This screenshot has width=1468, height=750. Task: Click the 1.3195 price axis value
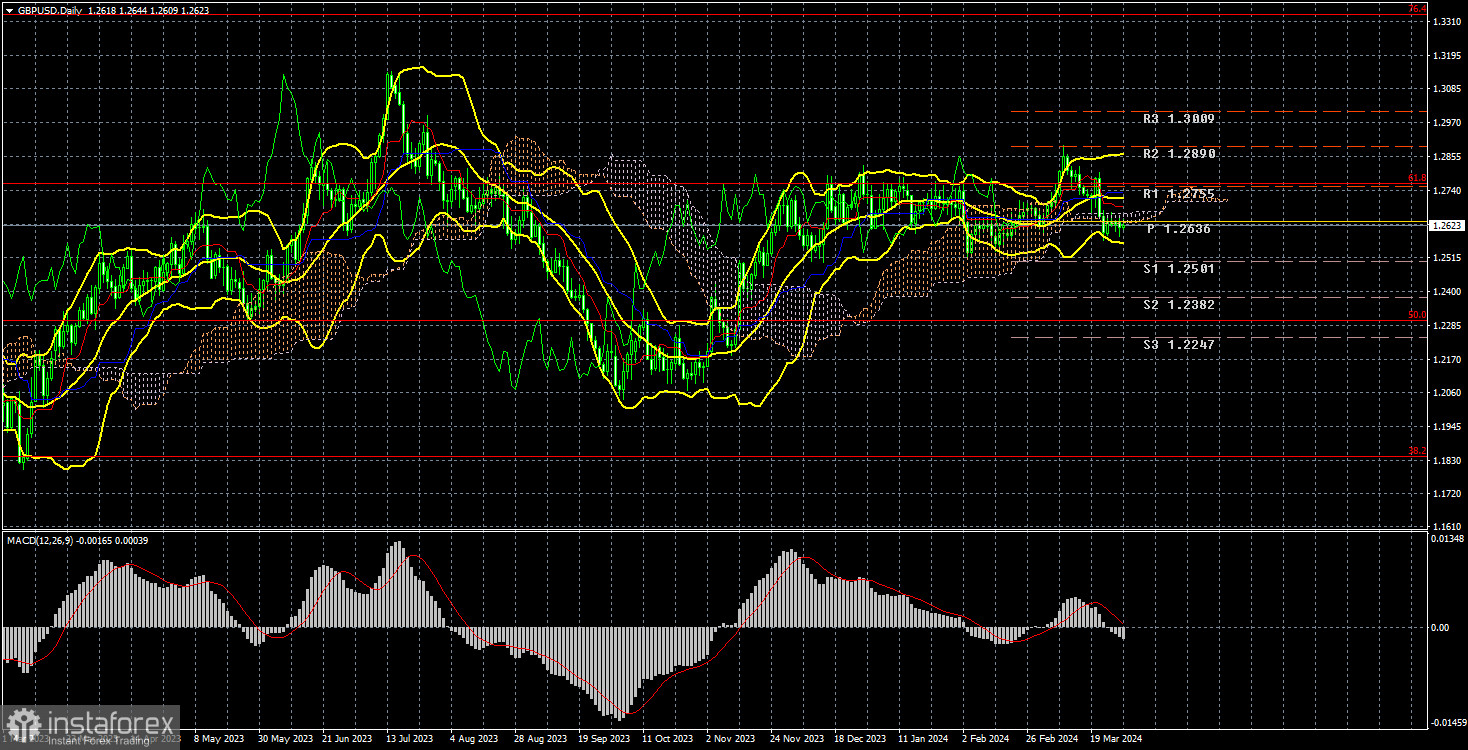point(1446,56)
